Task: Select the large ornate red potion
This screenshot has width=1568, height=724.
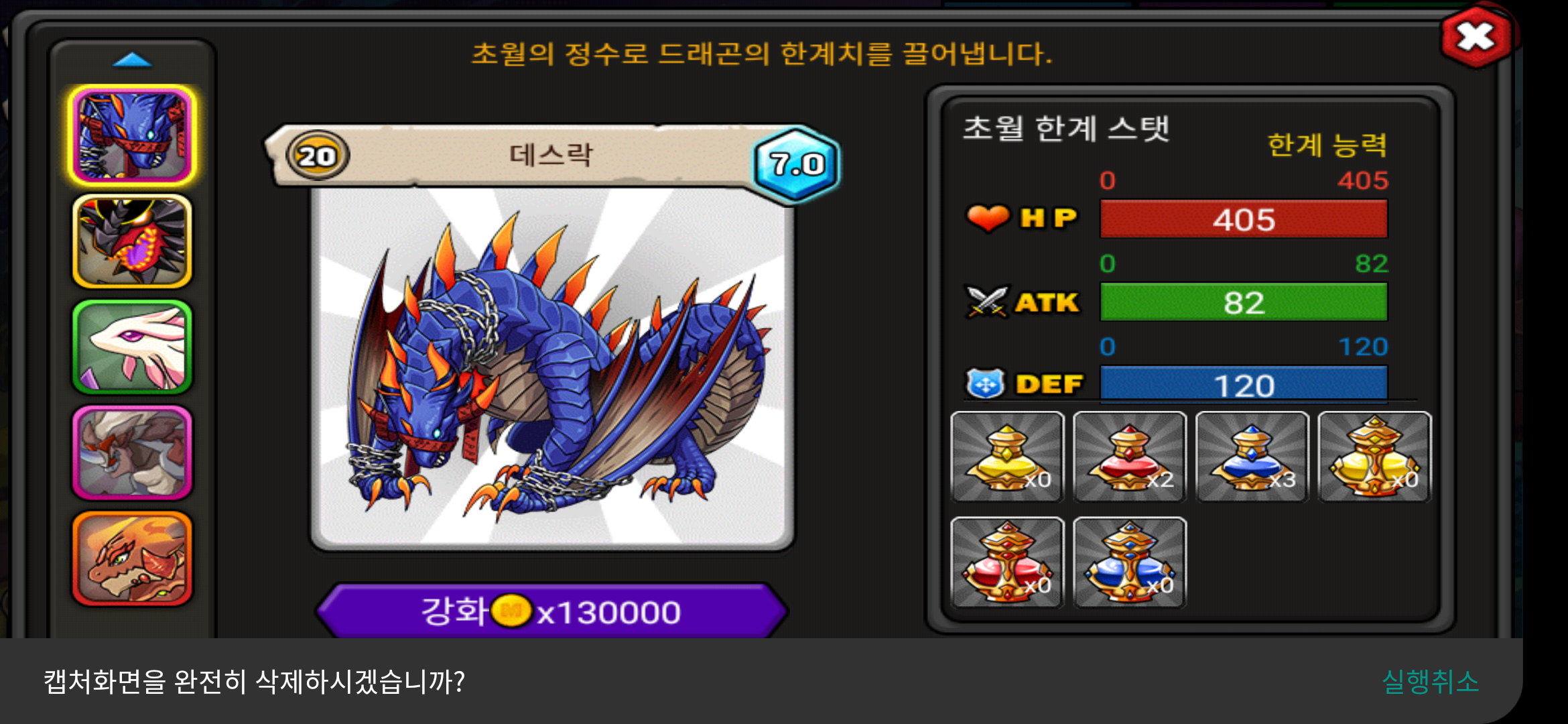Action: click(1007, 562)
